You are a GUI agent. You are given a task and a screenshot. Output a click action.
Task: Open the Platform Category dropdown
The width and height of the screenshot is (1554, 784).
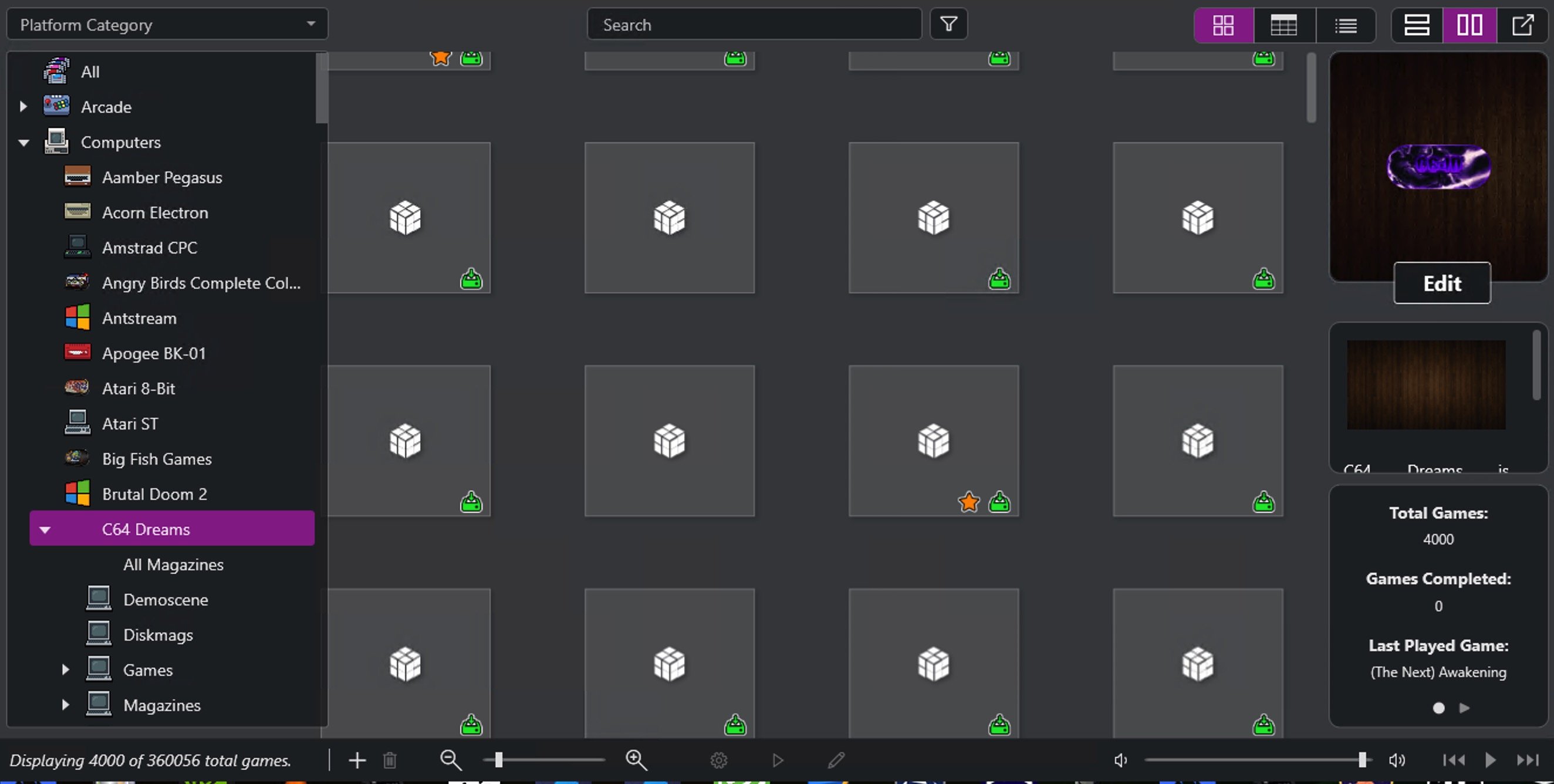pyautogui.click(x=167, y=24)
